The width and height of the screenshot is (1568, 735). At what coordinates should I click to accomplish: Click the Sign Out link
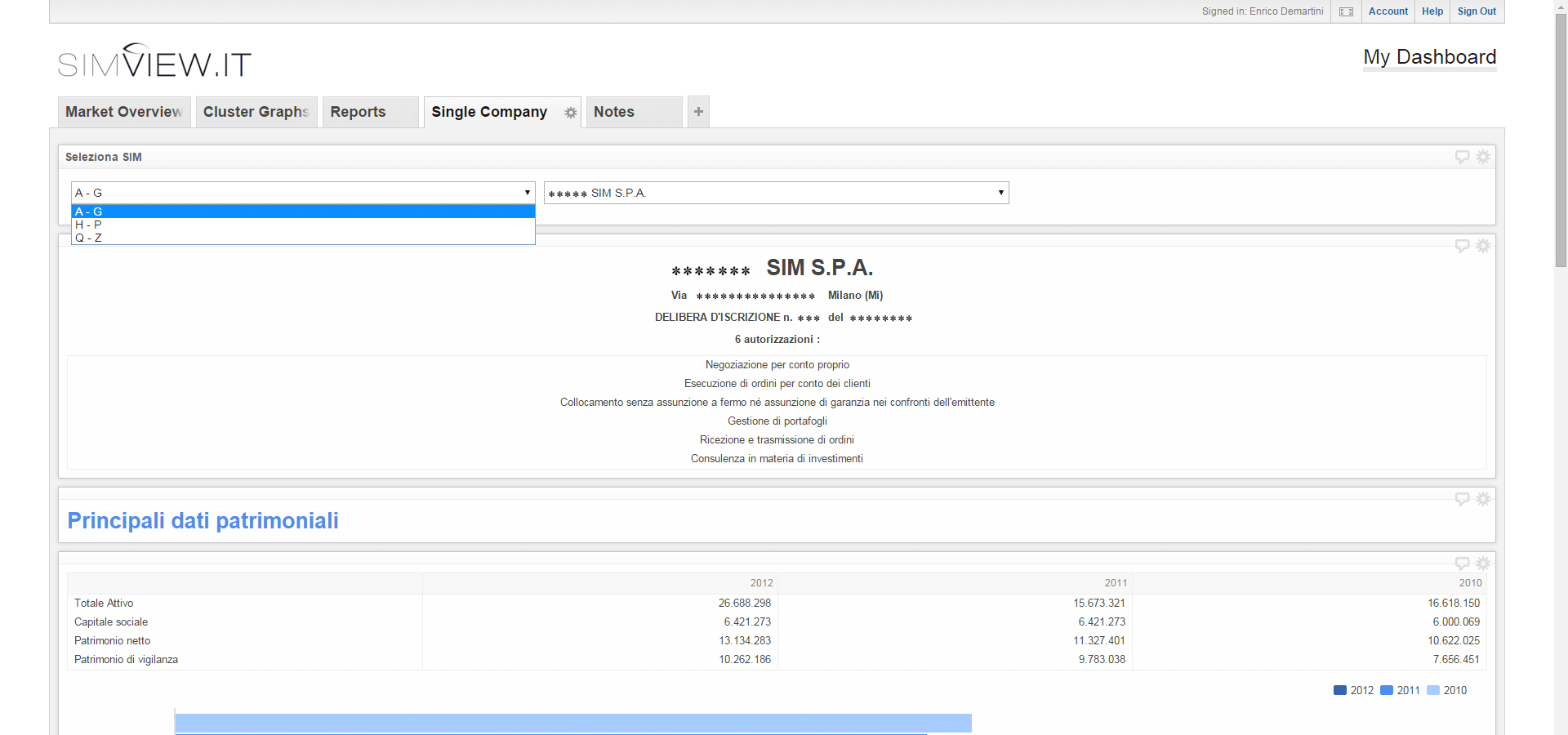coord(1477,11)
